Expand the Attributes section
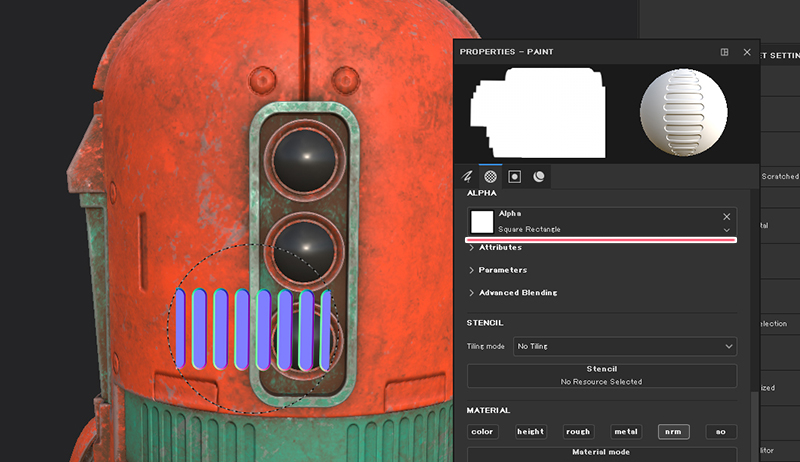 point(500,247)
